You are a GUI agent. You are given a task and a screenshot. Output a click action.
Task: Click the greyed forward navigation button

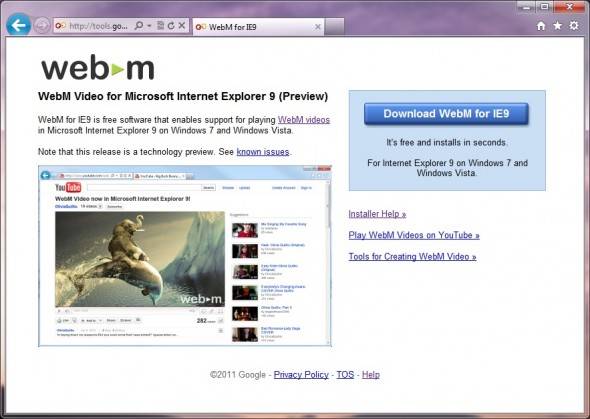point(42,26)
